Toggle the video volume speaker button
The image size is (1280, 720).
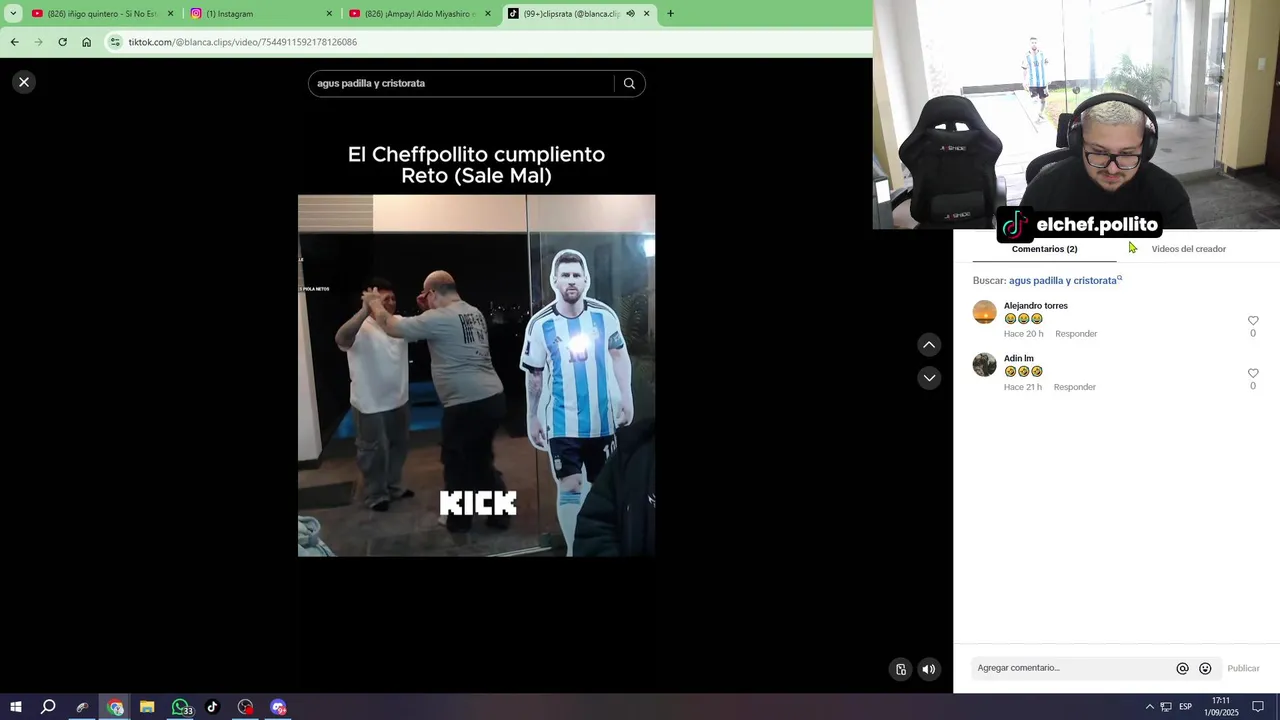(929, 670)
